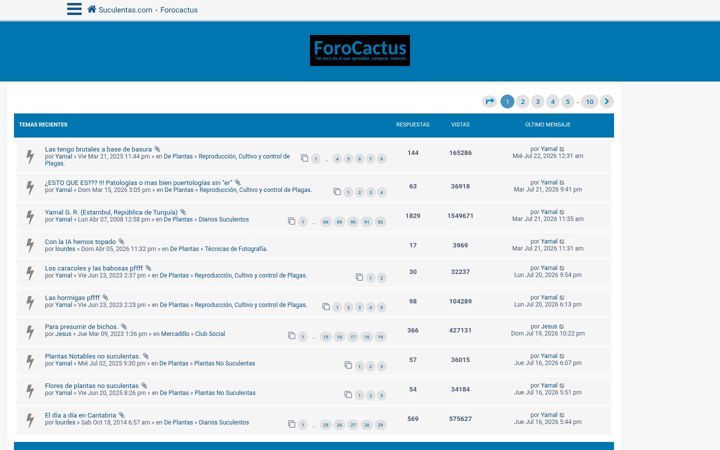This screenshot has height=450, width=720.
Task: View last post icon for 'Las tengo brutales' topic
Action: click(x=562, y=149)
